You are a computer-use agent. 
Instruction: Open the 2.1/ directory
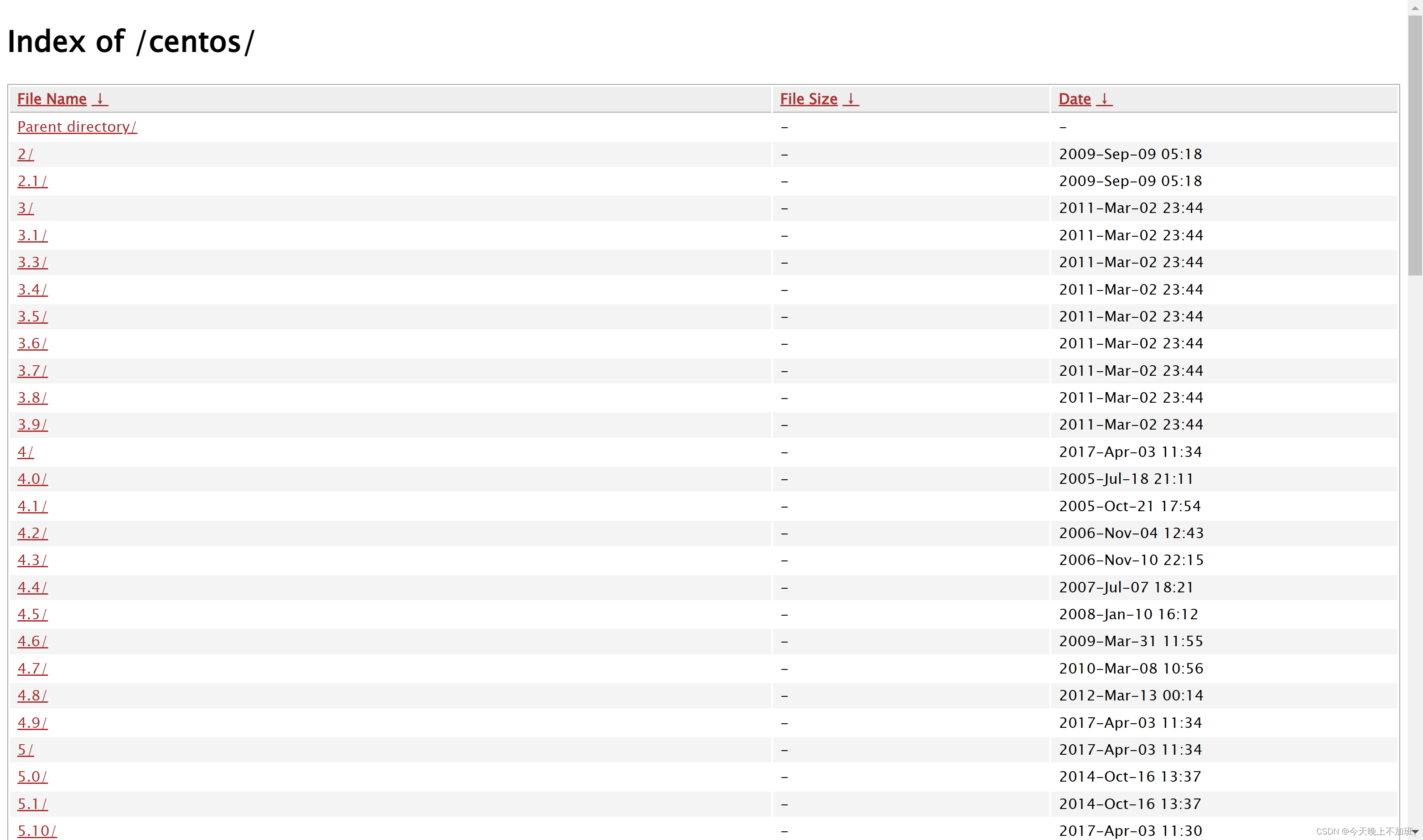(32, 181)
